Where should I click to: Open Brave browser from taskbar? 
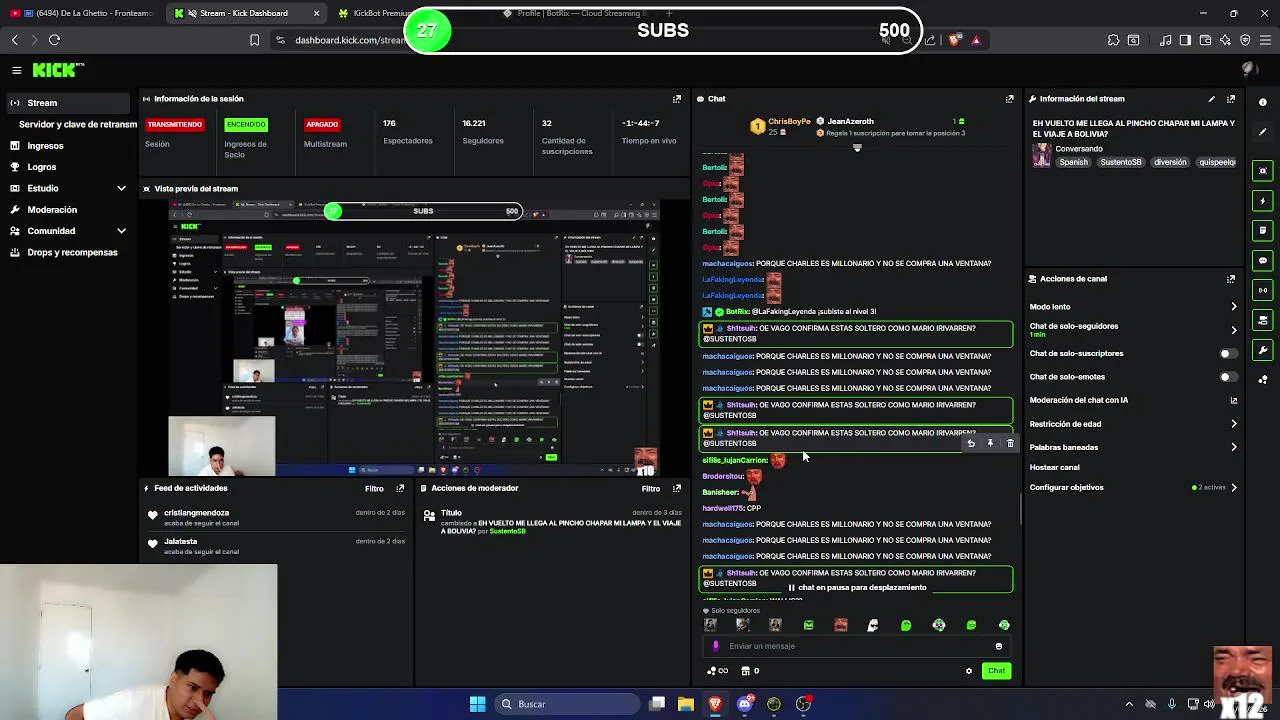pyautogui.click(x=716, y=704)
